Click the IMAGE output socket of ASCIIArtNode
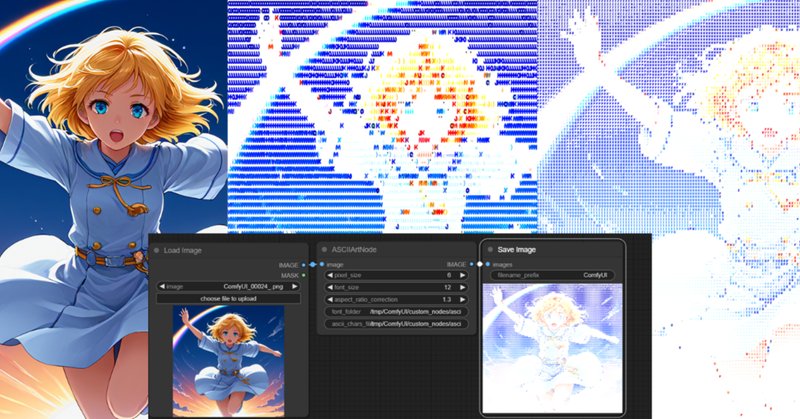 coord(472,264)
